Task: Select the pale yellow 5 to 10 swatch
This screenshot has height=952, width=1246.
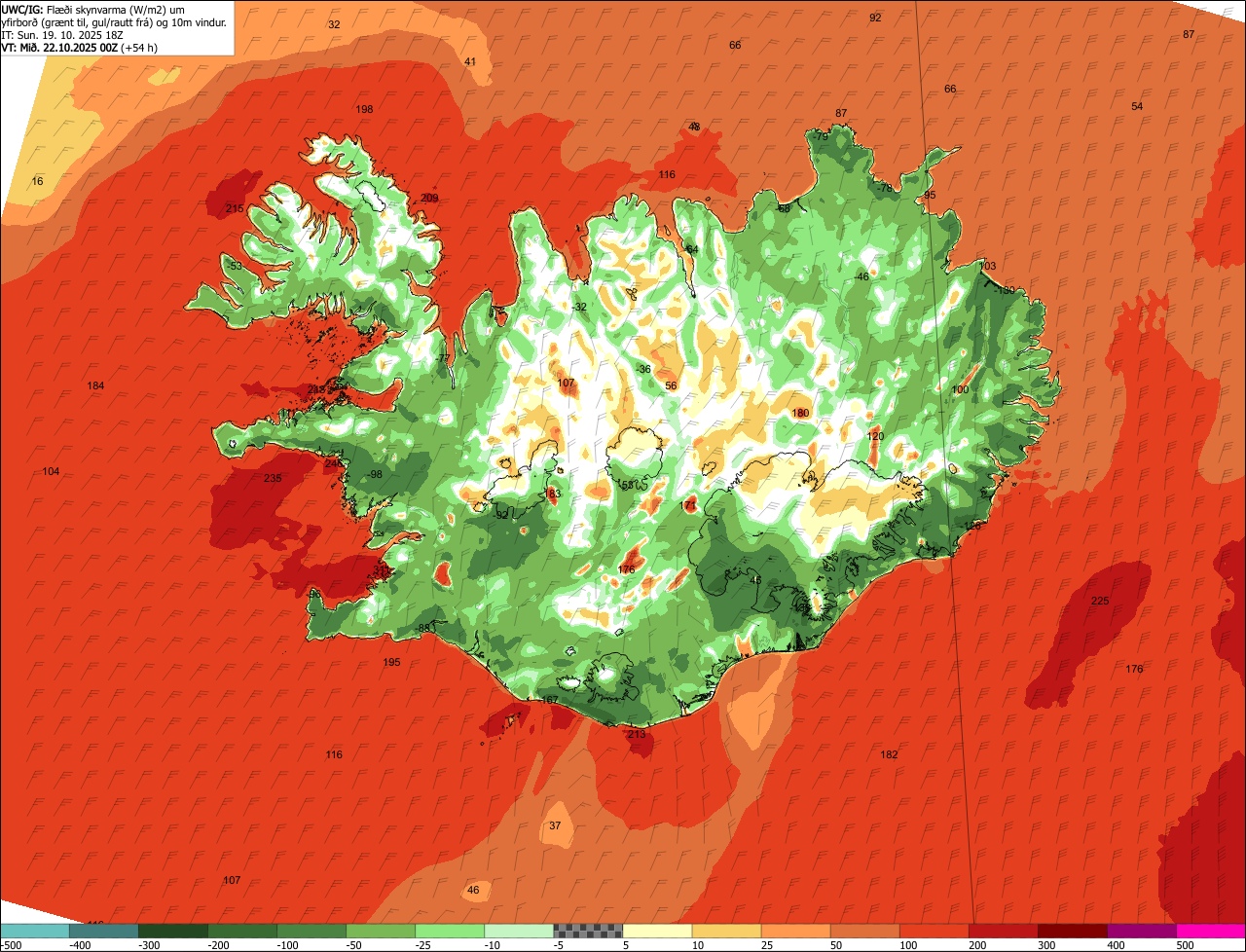Action: pos(656,931)
